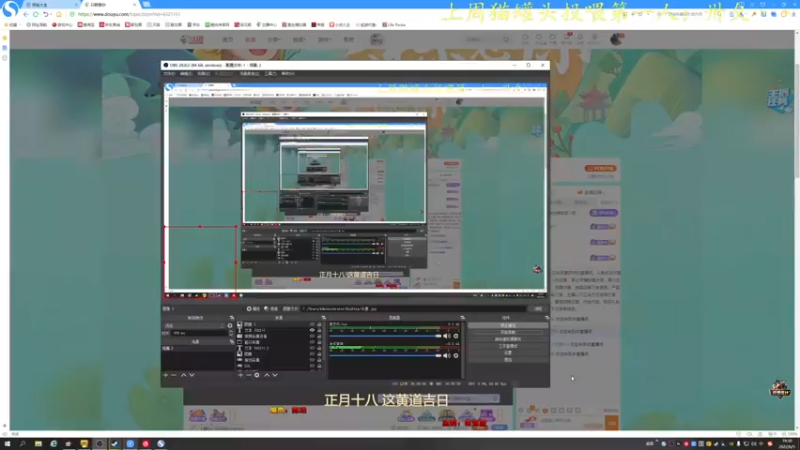
Task: Undock the scene transitions panel via pop-out icon
Action: 232,317
